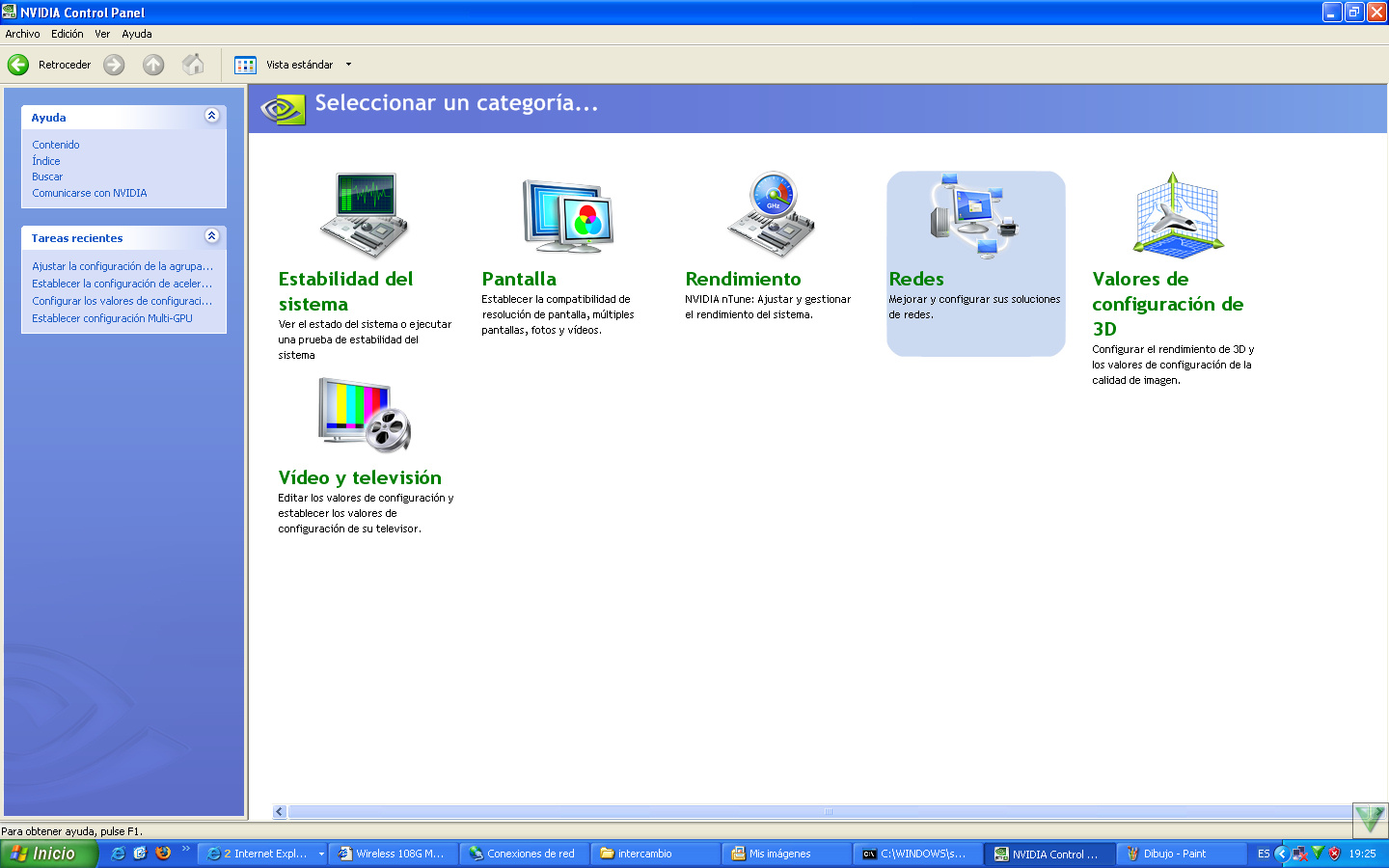The height and width of the screenshot is (868, 1389).
Task: Click the home icon in toolbar
Action: (x=193, y=65)
